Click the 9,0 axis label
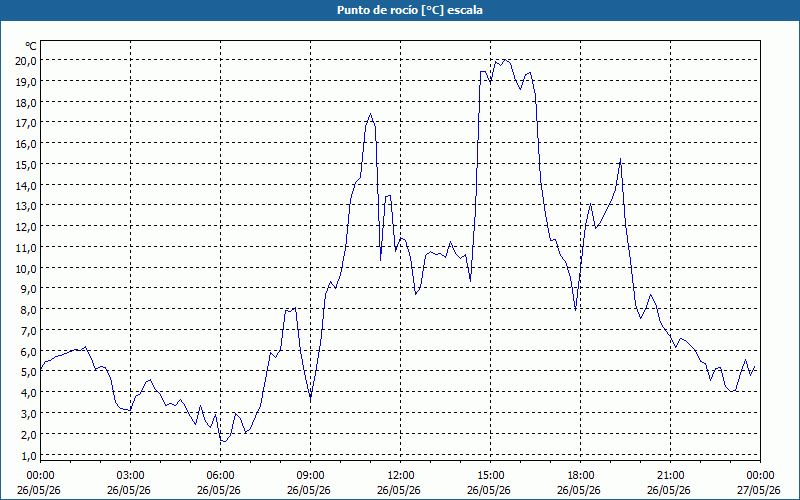This screenshot has width=800, height=500. tap(29, 289)
